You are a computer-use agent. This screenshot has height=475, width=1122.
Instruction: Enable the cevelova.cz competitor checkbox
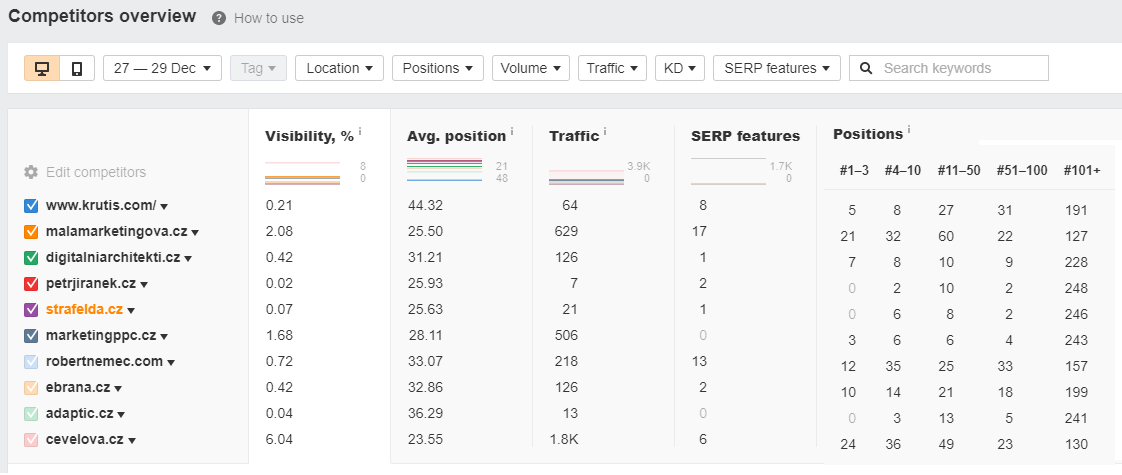click(x=31, y=440)
